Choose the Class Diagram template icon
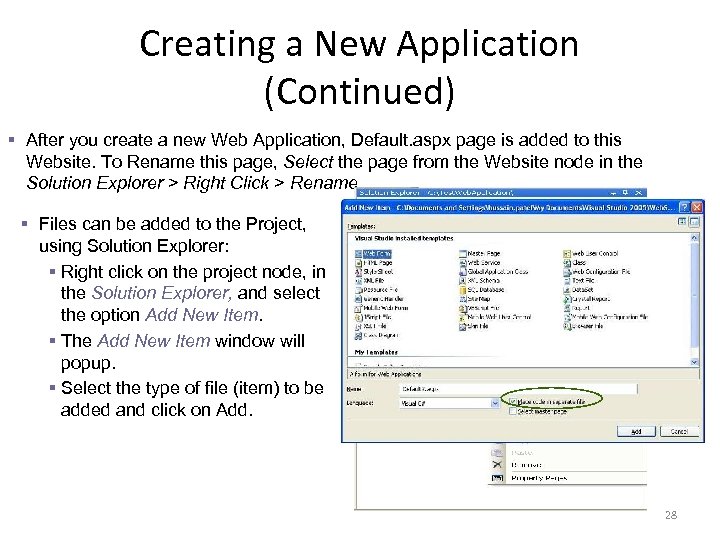720x540 pixels. 359,336
